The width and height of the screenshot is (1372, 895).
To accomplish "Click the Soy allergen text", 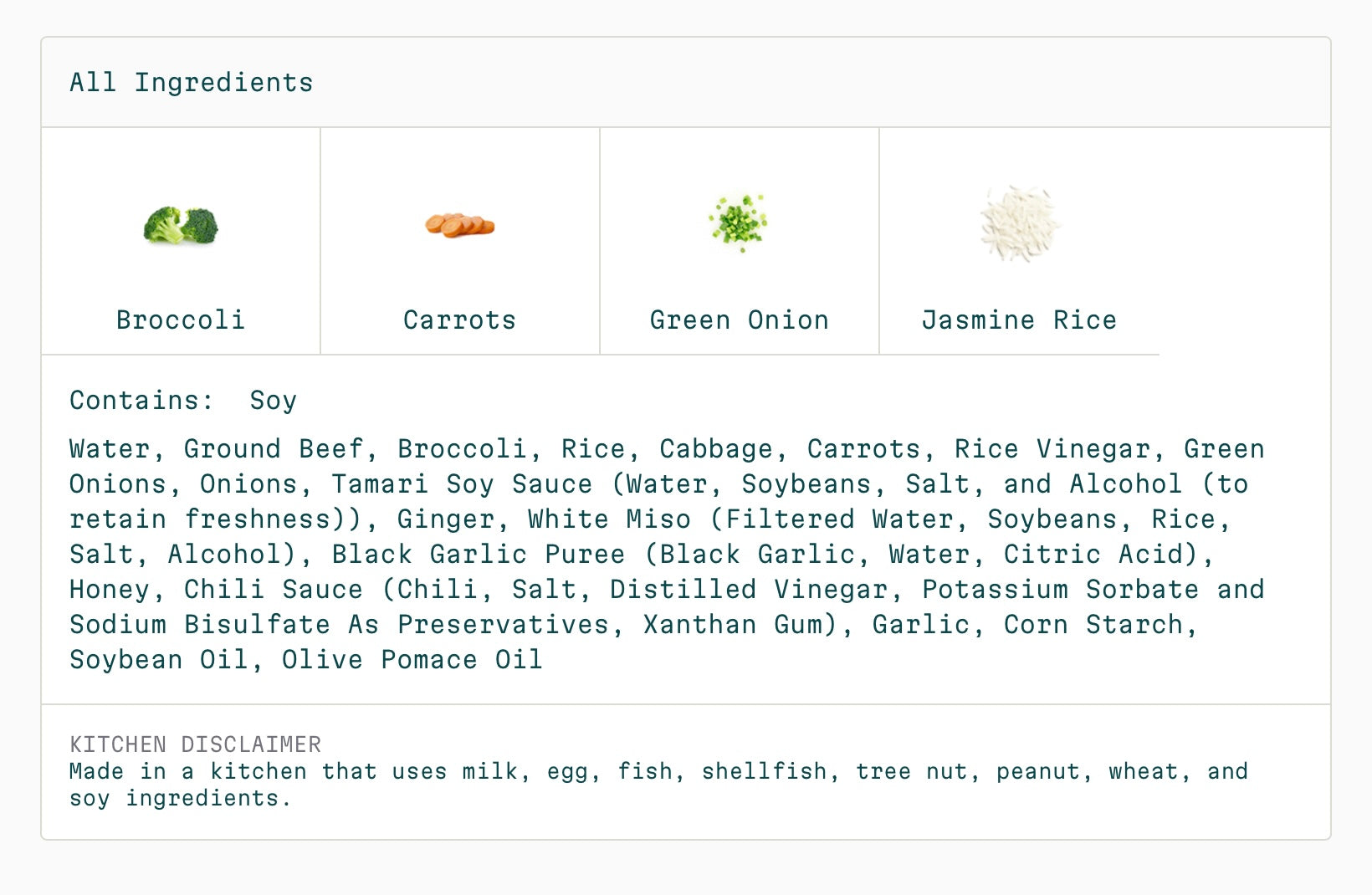I will pyautogui.click(x=273, y=401).
